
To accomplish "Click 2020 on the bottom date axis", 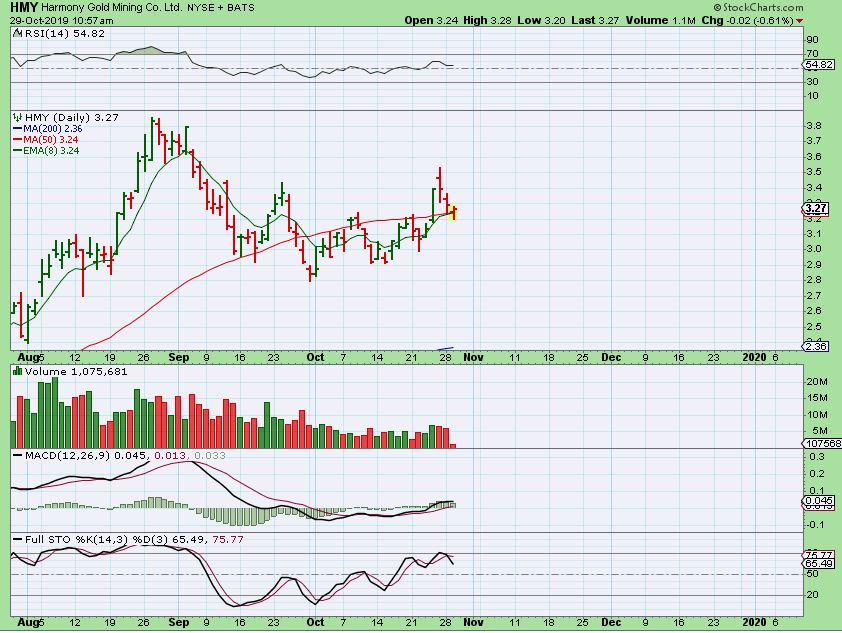I will 754,622.
